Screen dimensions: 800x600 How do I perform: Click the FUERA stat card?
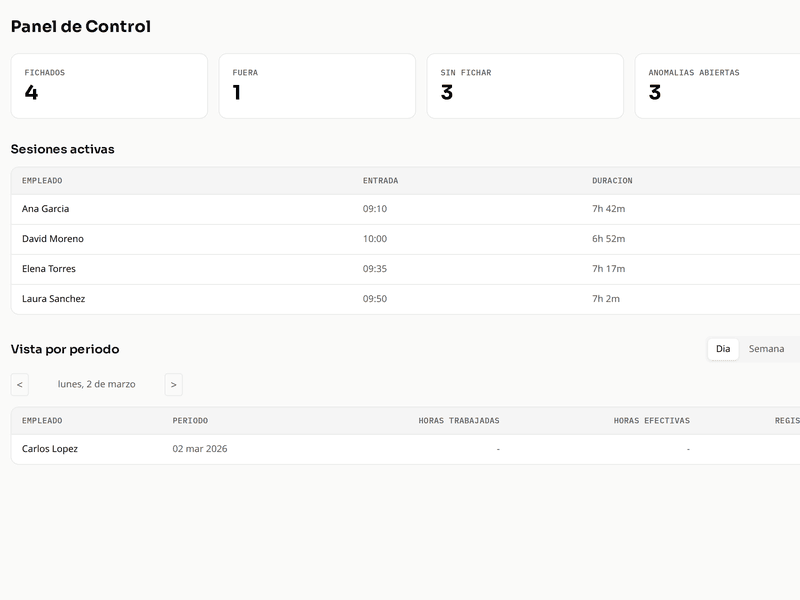pos(318,85)
